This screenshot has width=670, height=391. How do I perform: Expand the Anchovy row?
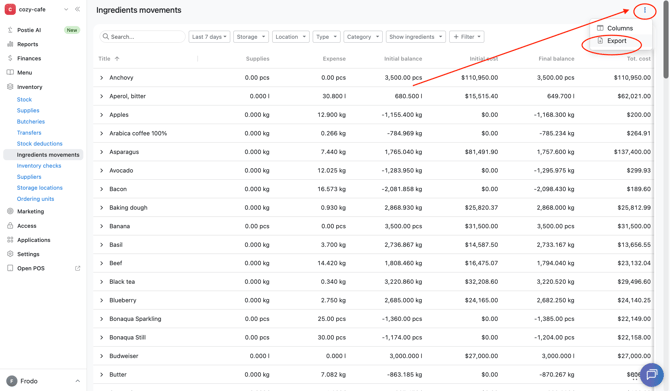click(101, 78)
